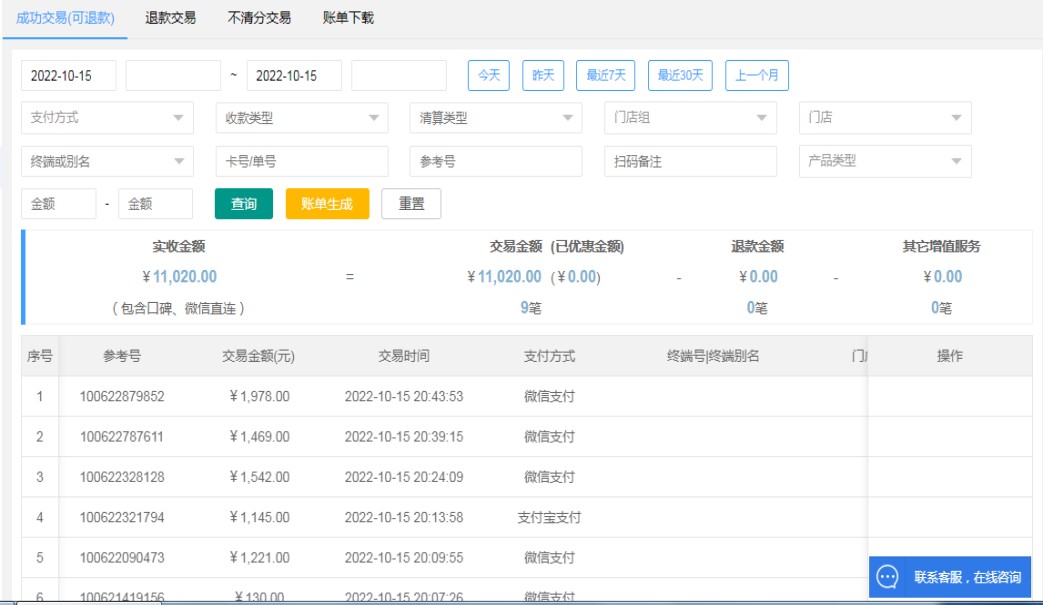1043x605 pixels.
Task: Open the 产品类型 dropdown
Action: 884,161
